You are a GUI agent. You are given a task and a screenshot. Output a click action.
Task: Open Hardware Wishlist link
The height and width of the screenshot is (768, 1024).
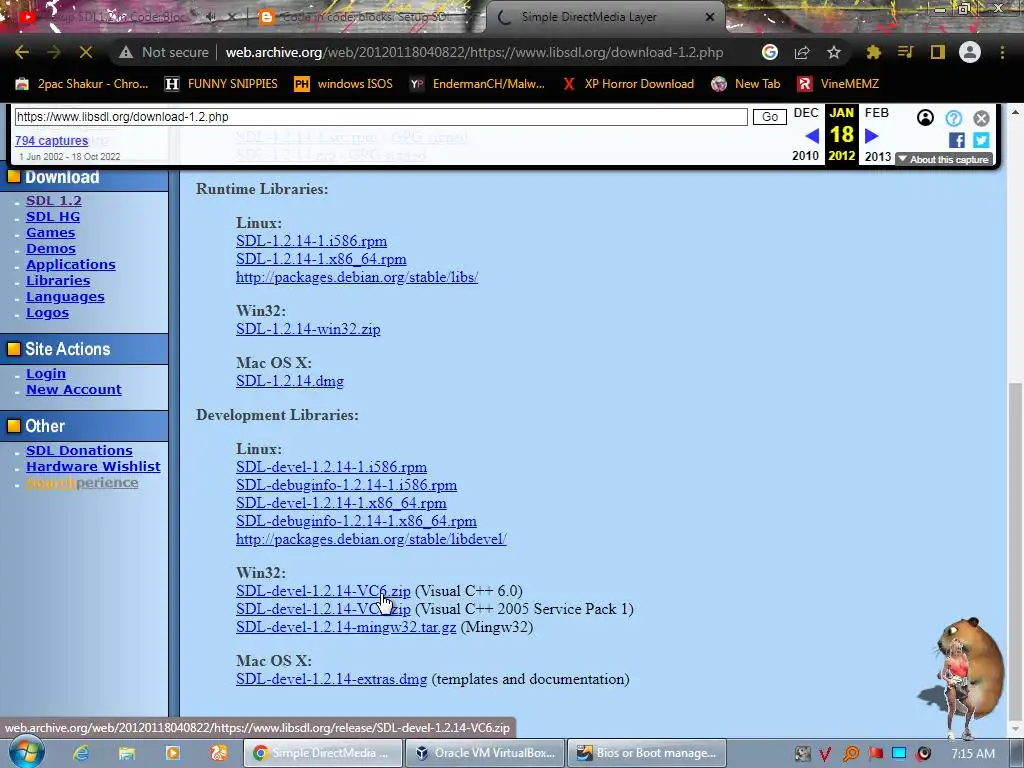(x=93, y=467)
